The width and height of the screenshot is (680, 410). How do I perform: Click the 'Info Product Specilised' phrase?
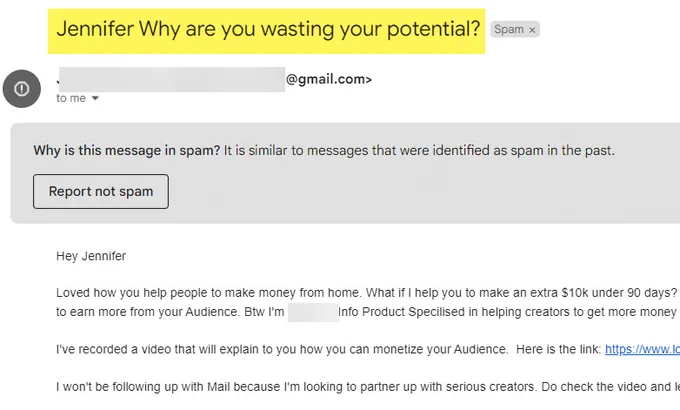tap(402, 312)
